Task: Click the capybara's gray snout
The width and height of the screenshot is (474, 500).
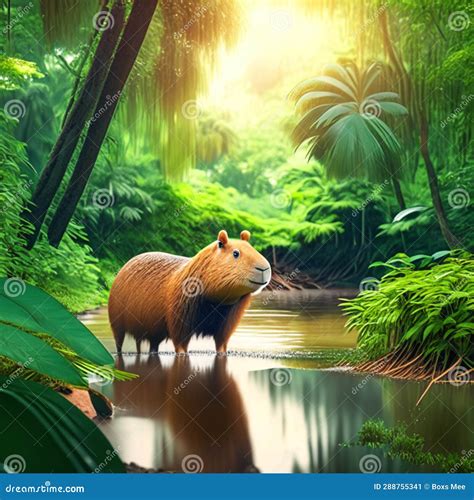Action: 262,275
